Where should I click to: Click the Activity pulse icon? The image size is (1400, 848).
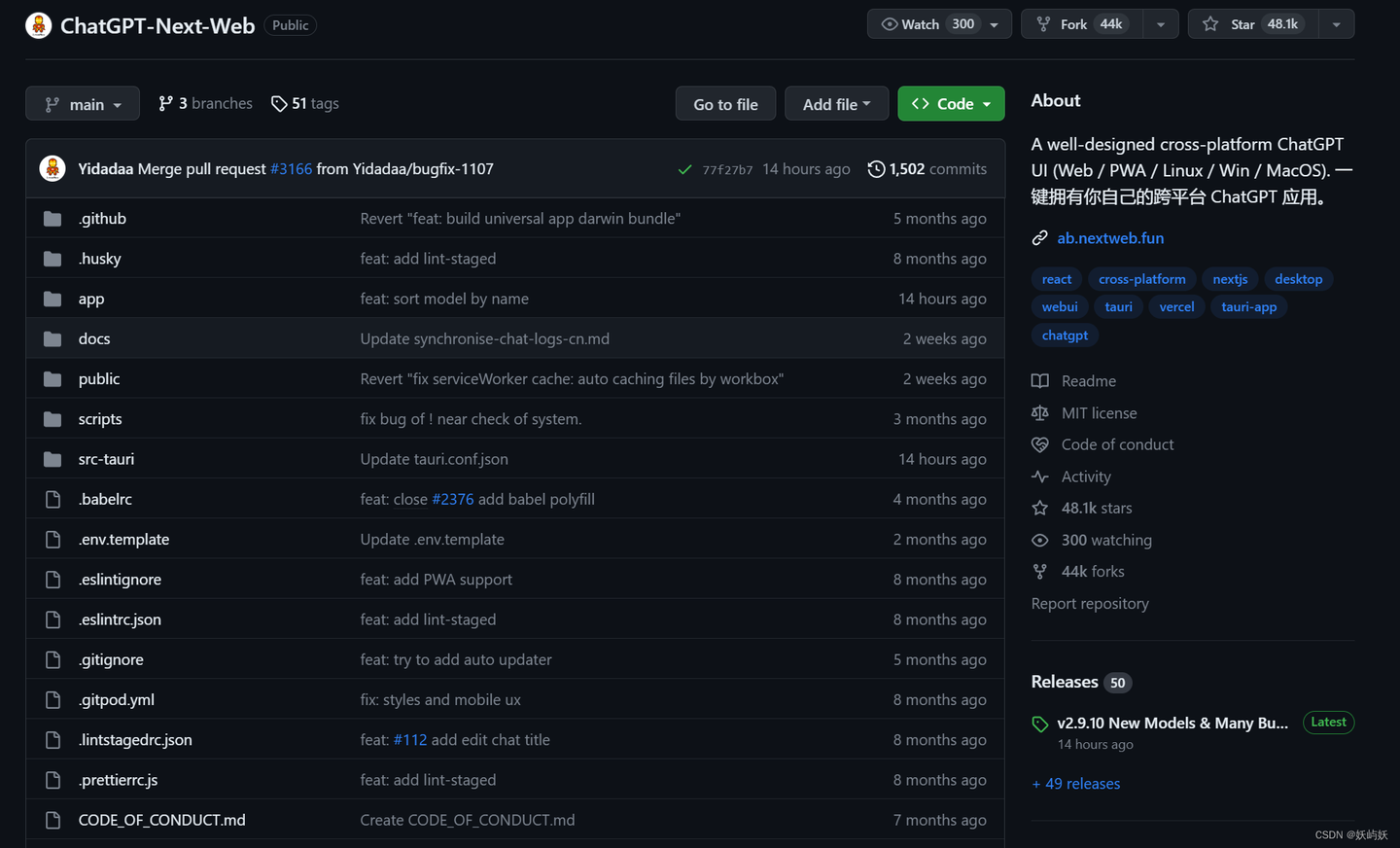click(x=1039, y=477)
